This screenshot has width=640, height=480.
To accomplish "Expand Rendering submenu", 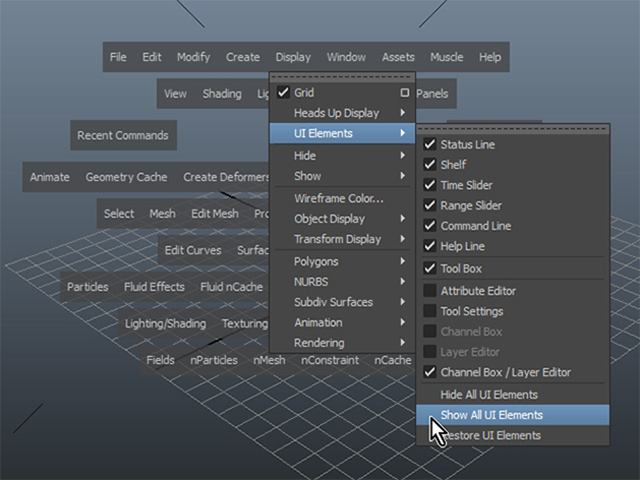I will [342, 343].
